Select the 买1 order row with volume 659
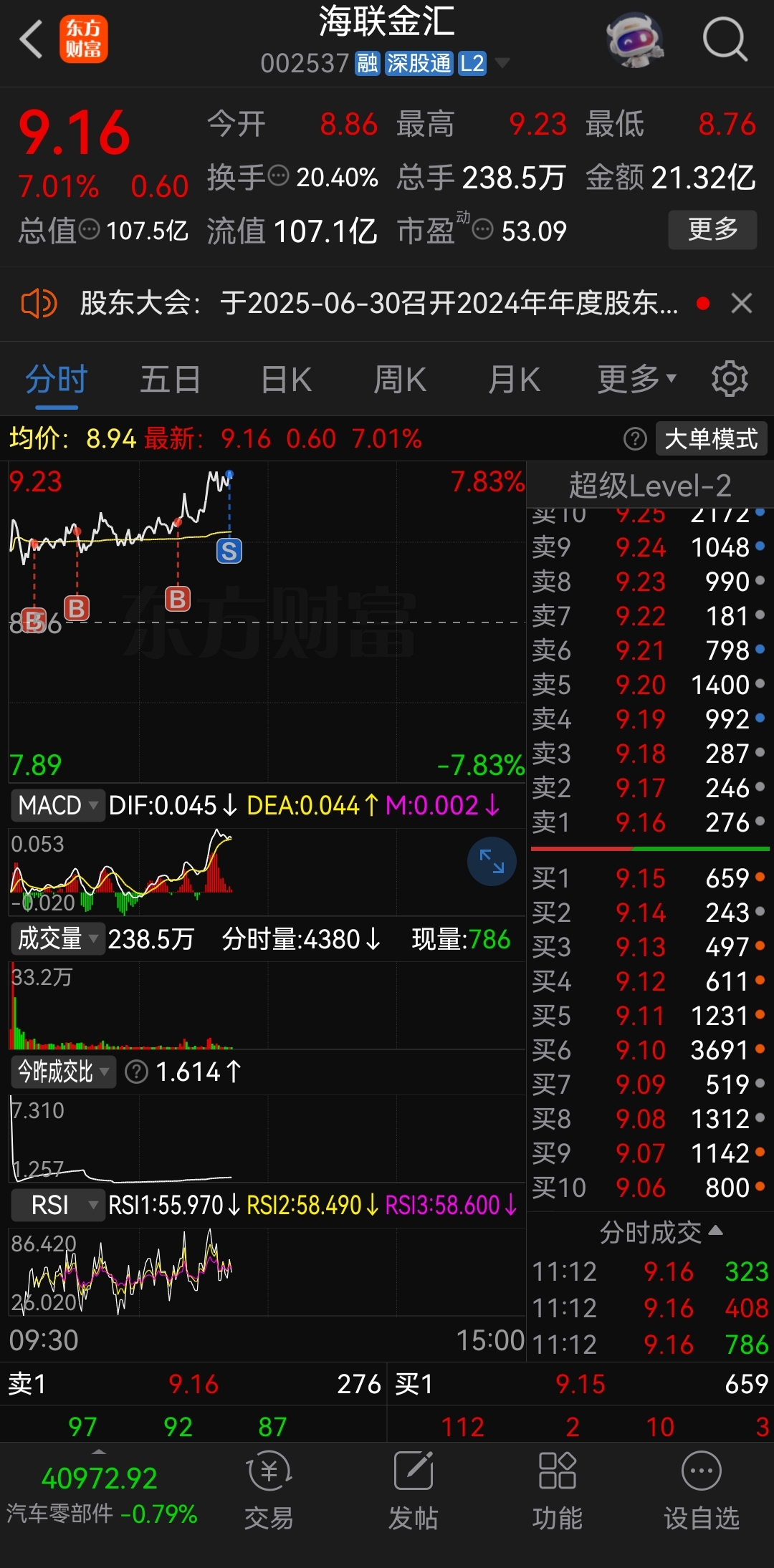Viewport: 774px width, 1568px height. 649,878
